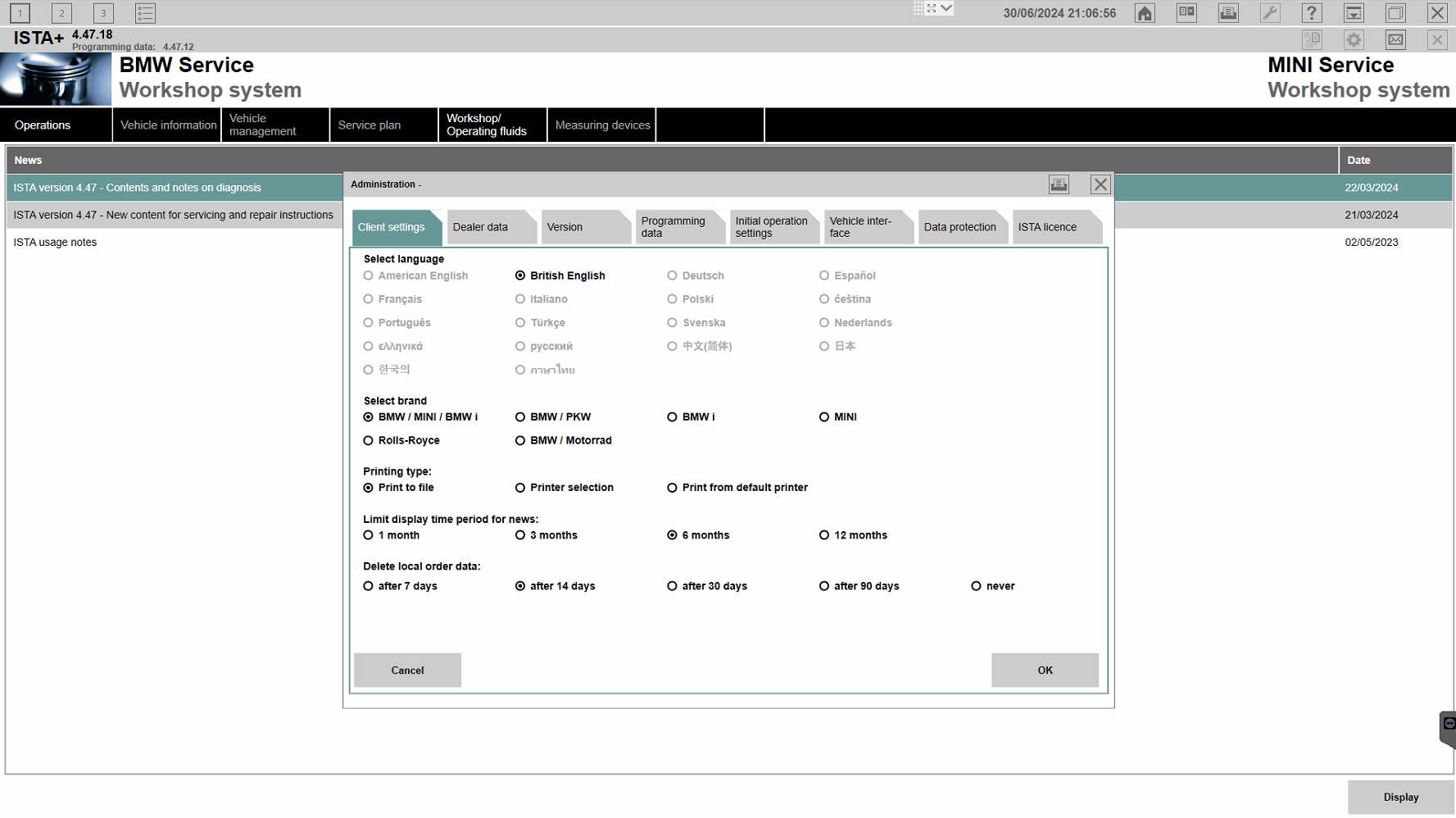The image size is (1456, 818).
Task: Click the printer icon in top toolbar
Action: point(1228,13)
